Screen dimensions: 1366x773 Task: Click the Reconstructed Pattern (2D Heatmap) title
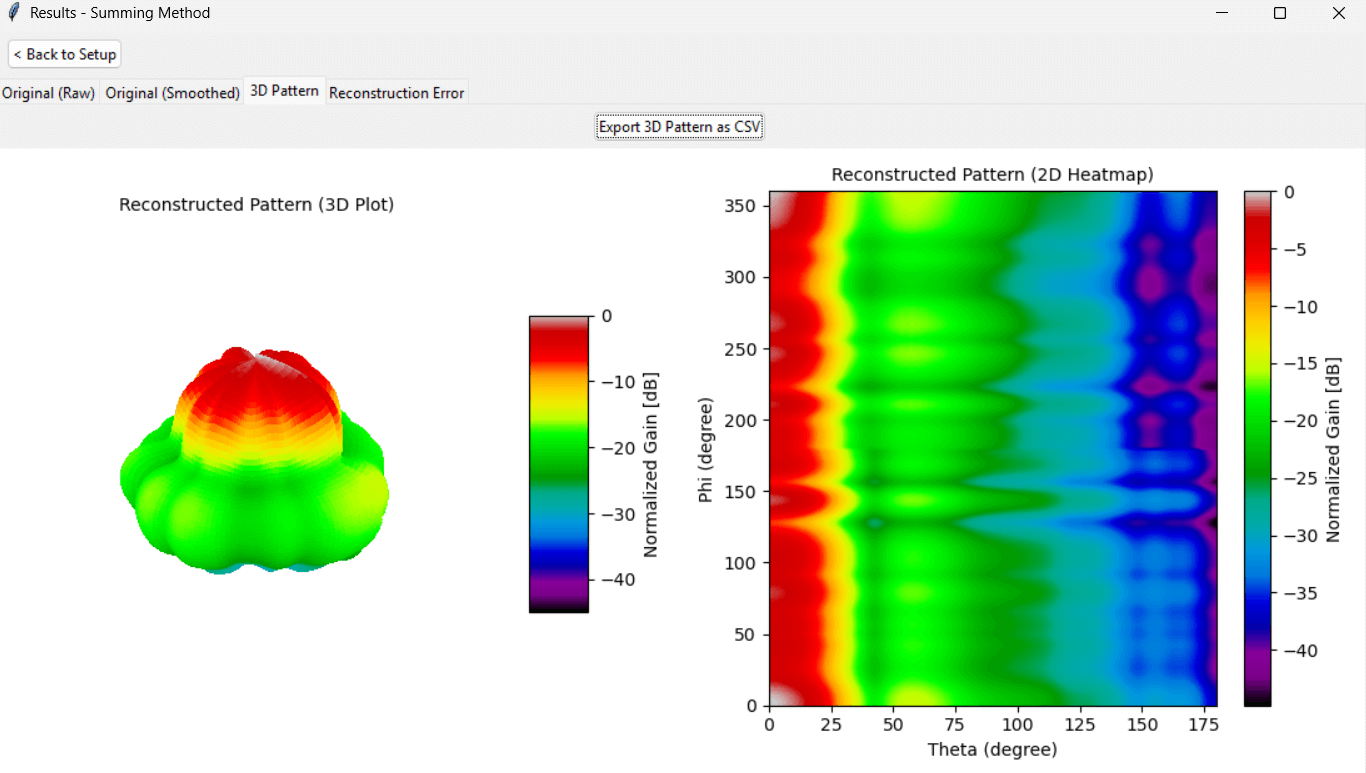tap(992, 175)
